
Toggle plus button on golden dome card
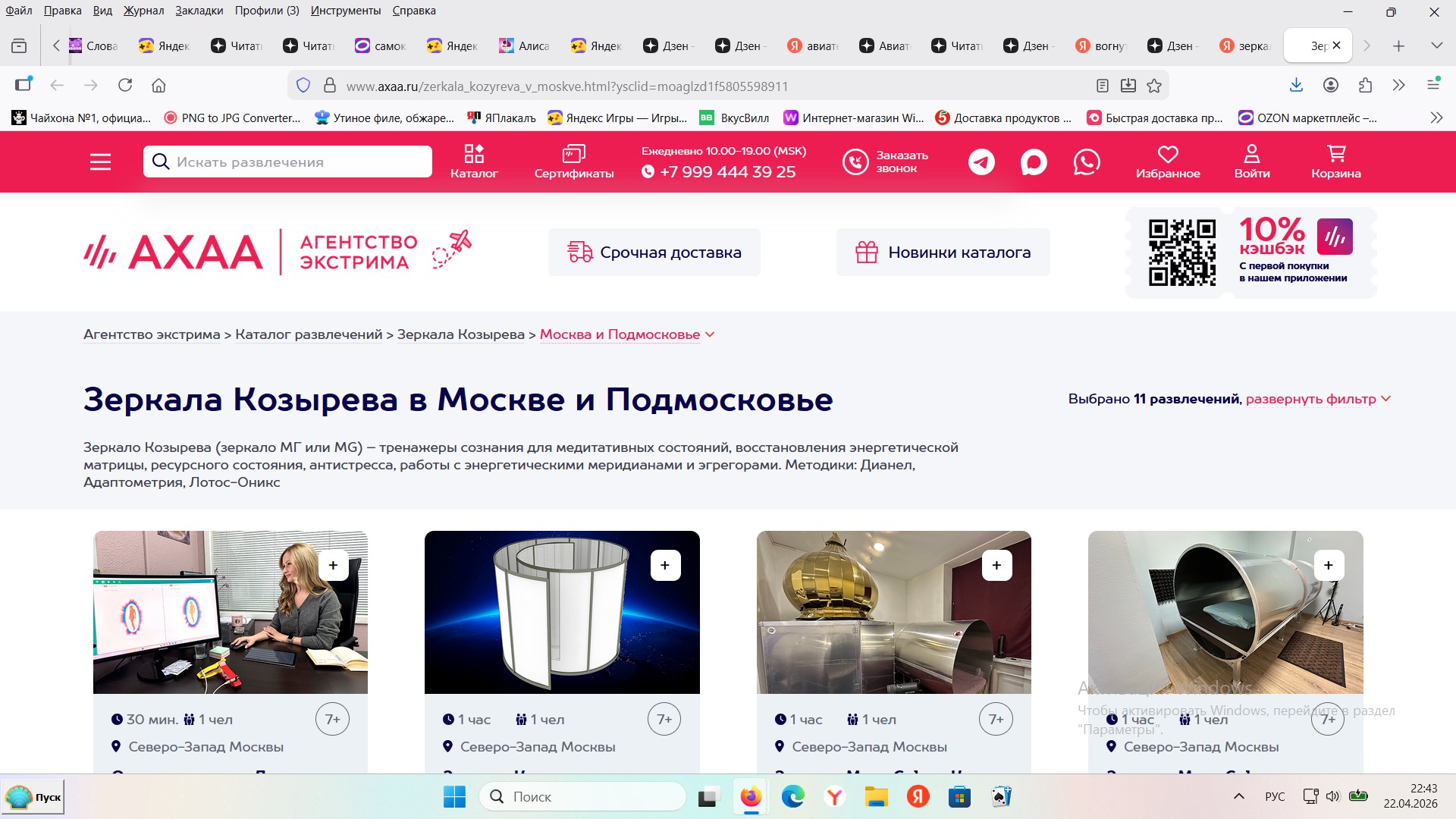pos(996,566)
